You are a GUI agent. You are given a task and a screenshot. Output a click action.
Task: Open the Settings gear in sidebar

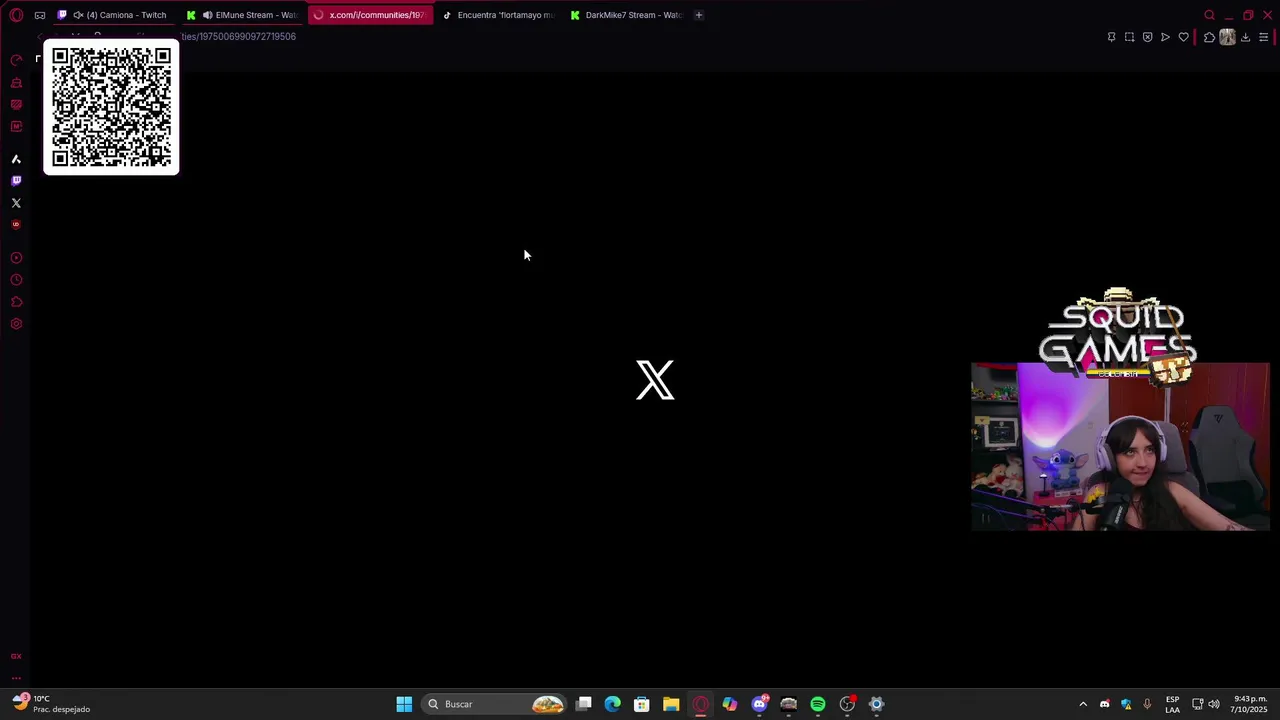16,324
